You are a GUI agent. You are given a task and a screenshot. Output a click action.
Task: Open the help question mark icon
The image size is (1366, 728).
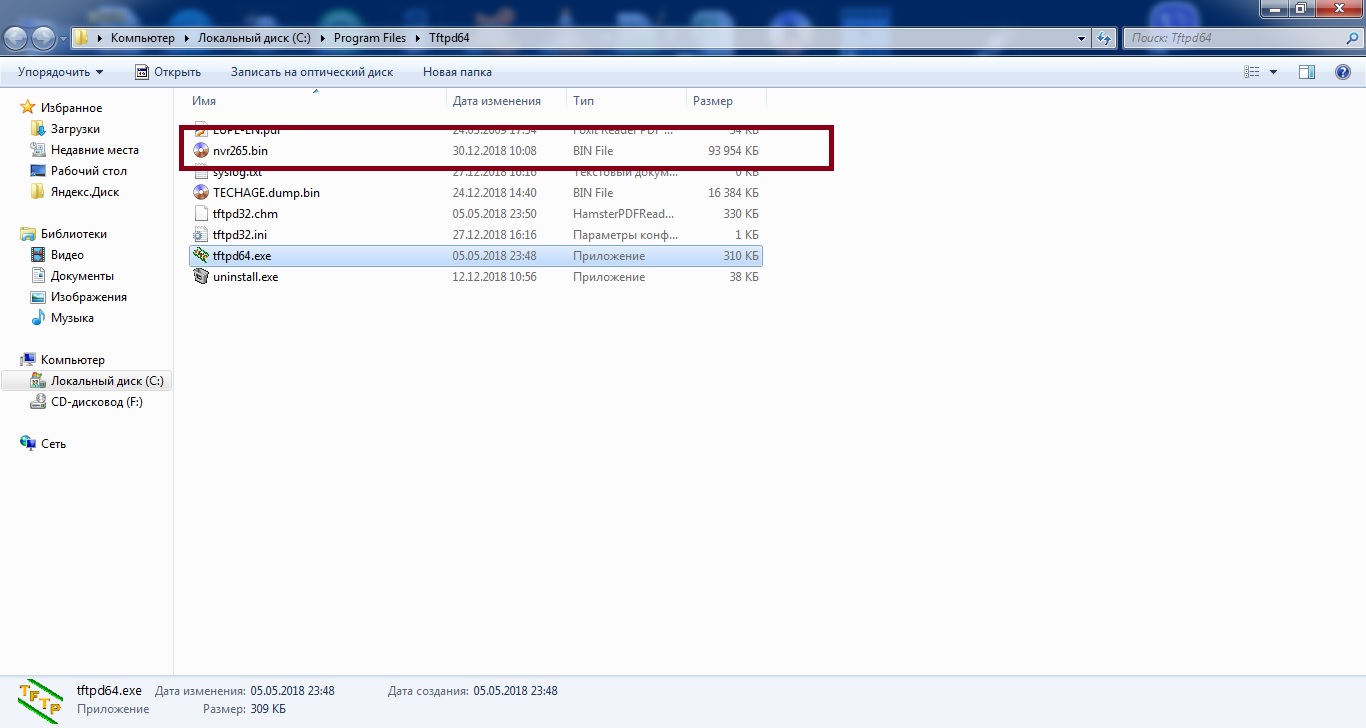(1343, 72)
